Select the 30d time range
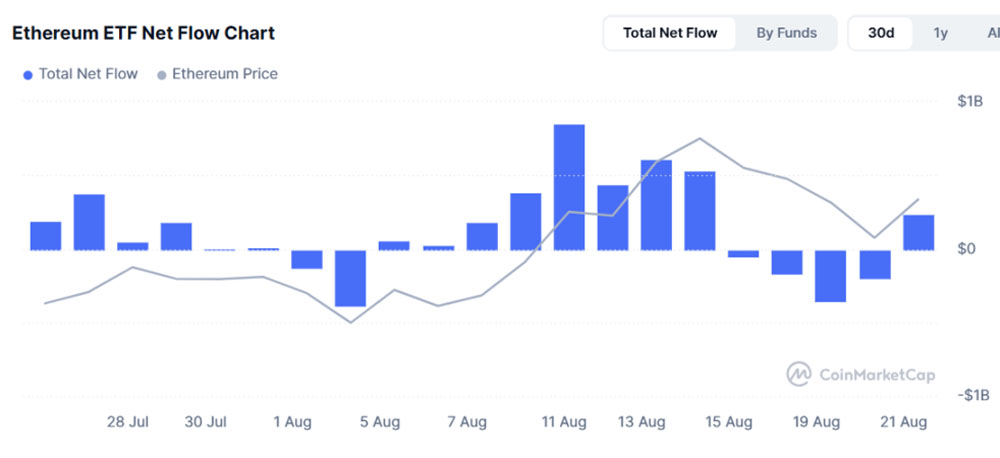Viewport: 1000px width, 458px height. click(881, 33)
